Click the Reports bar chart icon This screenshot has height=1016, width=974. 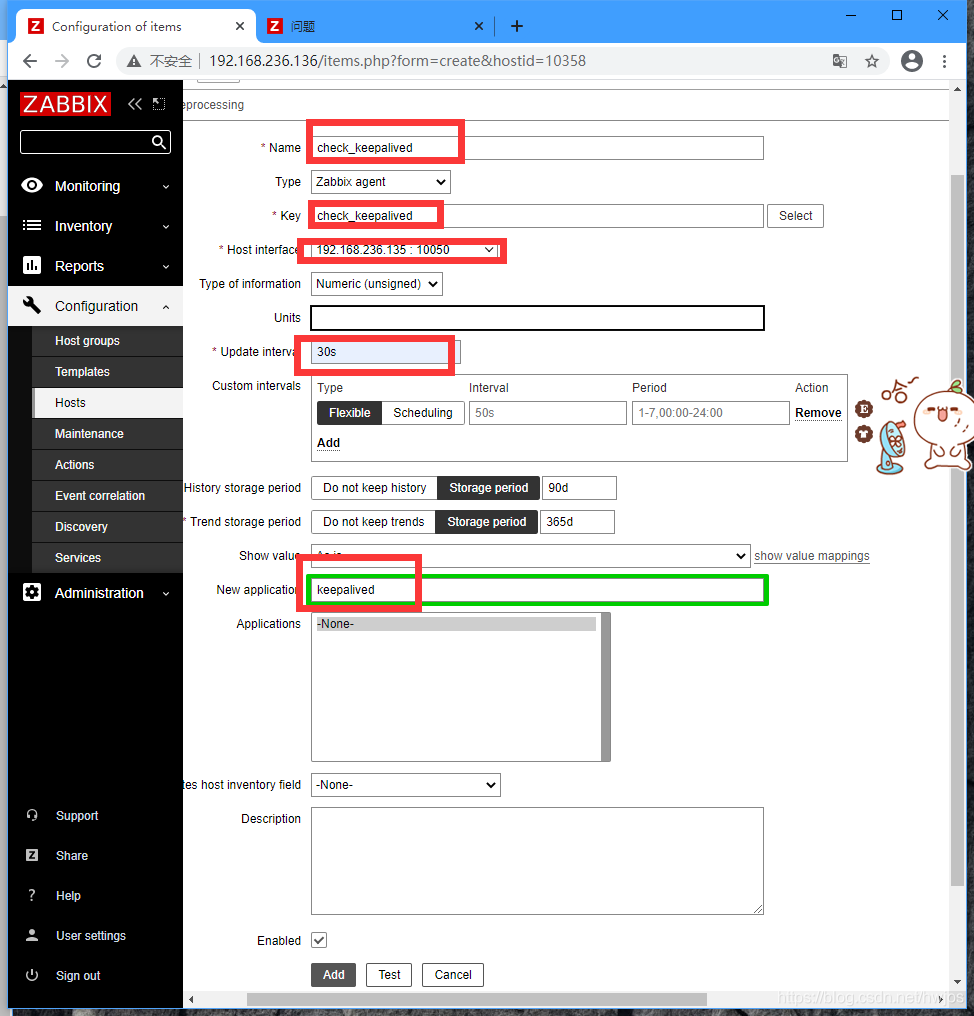(x=32, y=265)
